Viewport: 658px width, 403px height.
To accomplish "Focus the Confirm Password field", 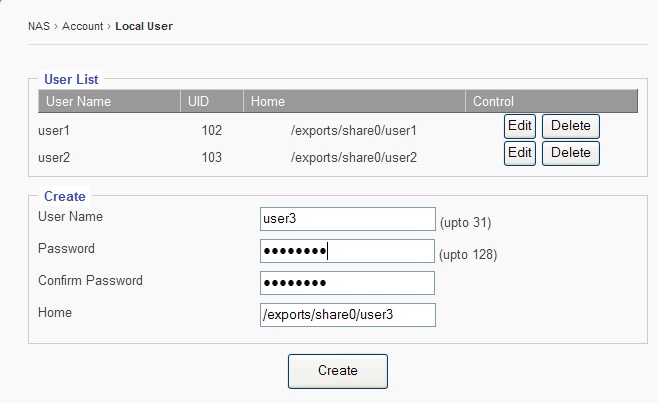I will pos(347,283).
